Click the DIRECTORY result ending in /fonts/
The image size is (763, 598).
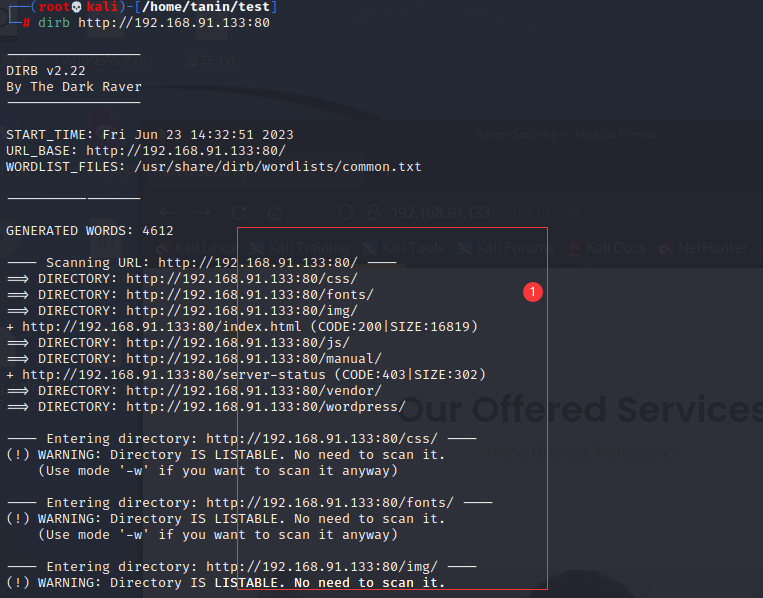click(190, 294)
